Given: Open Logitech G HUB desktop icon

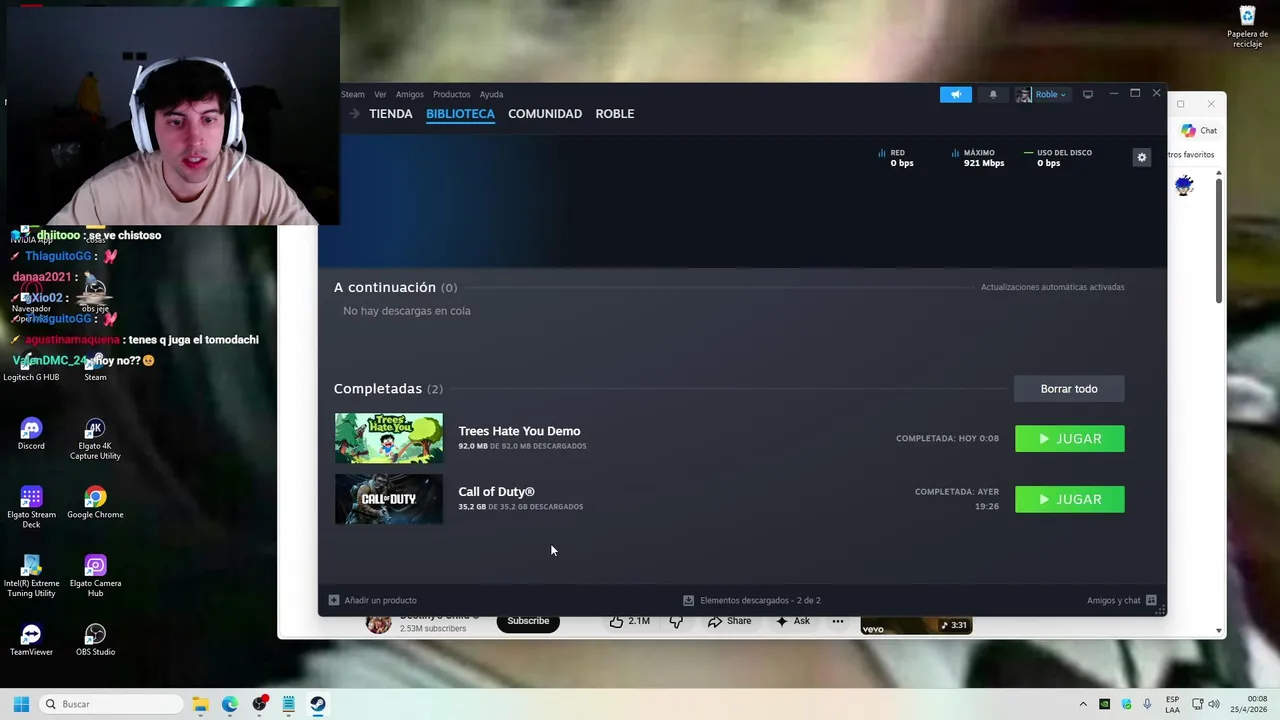Looking at the screenshot, I should (31, 366).
